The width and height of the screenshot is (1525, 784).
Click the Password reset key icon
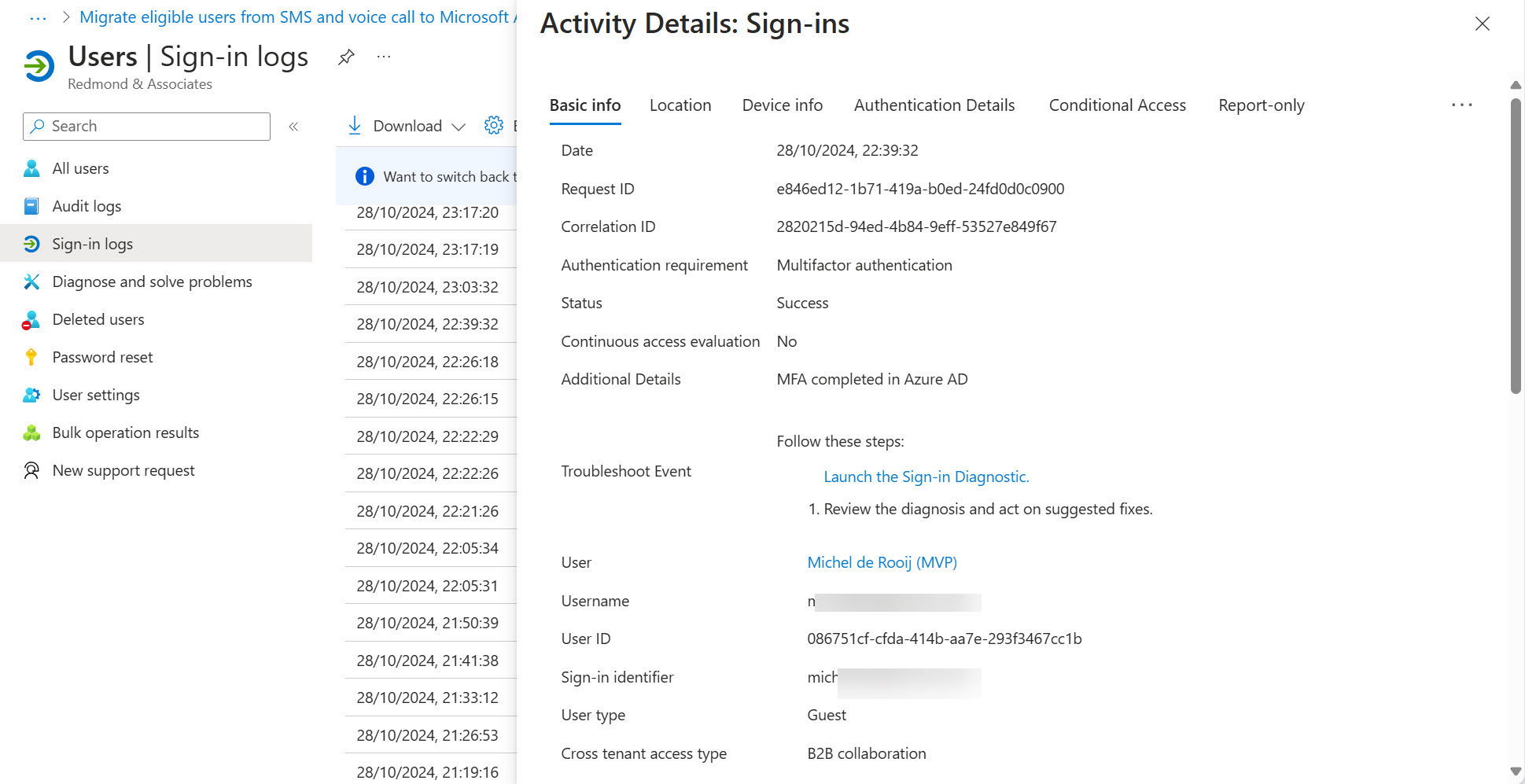point(31,356)
